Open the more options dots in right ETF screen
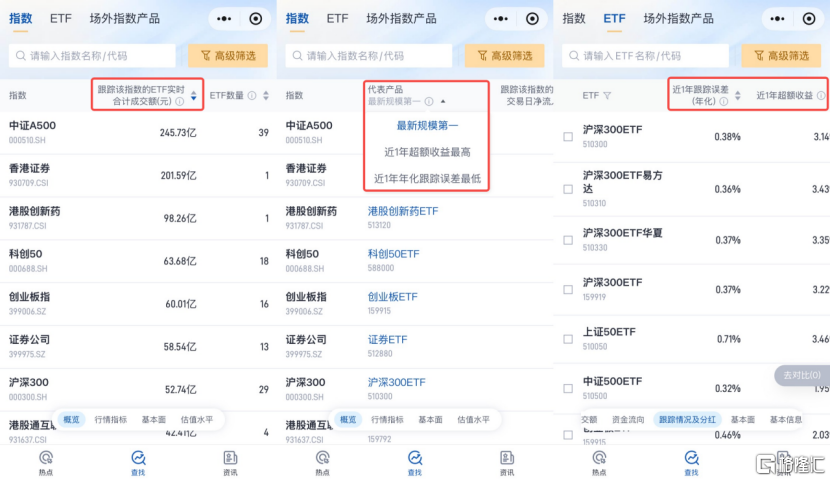831x481 pixels. click(777, 19)
